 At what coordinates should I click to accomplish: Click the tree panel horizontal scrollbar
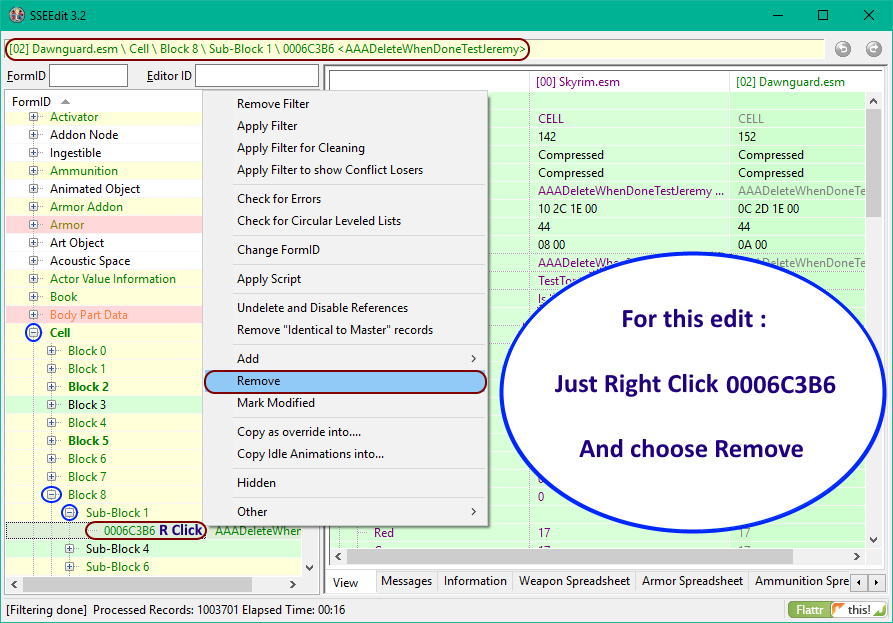point(137,584)
